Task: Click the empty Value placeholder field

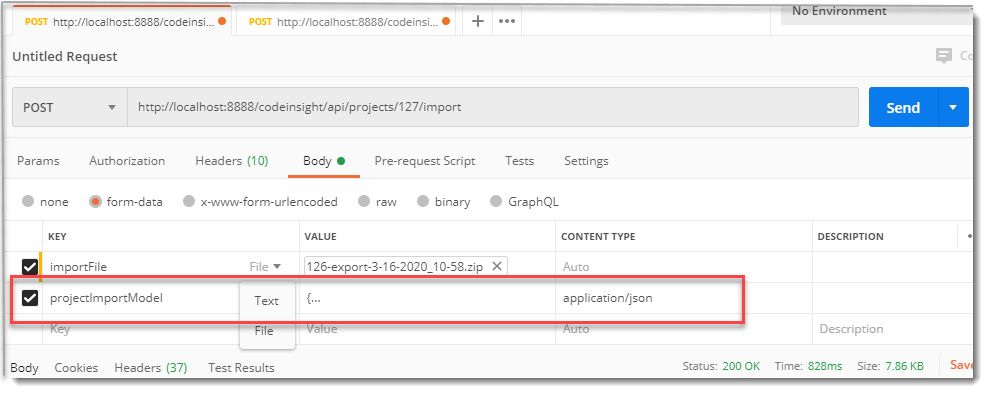Action: (427, 329)
